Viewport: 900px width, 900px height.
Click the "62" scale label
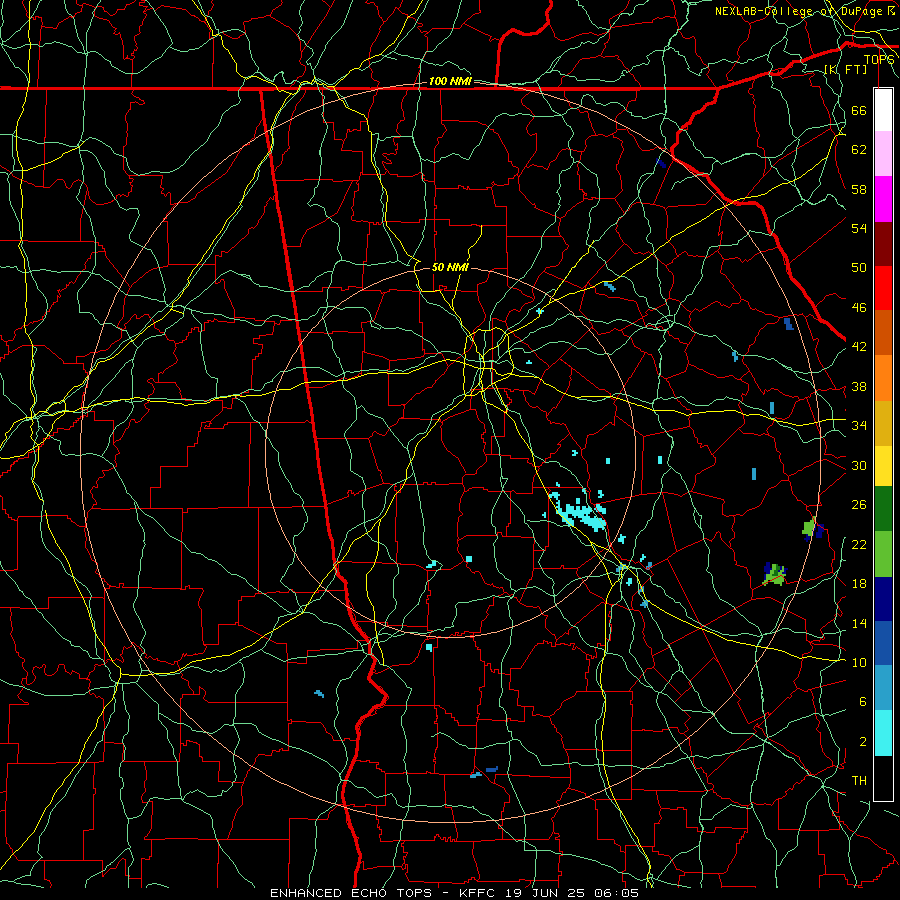click(x=859, y=150)
